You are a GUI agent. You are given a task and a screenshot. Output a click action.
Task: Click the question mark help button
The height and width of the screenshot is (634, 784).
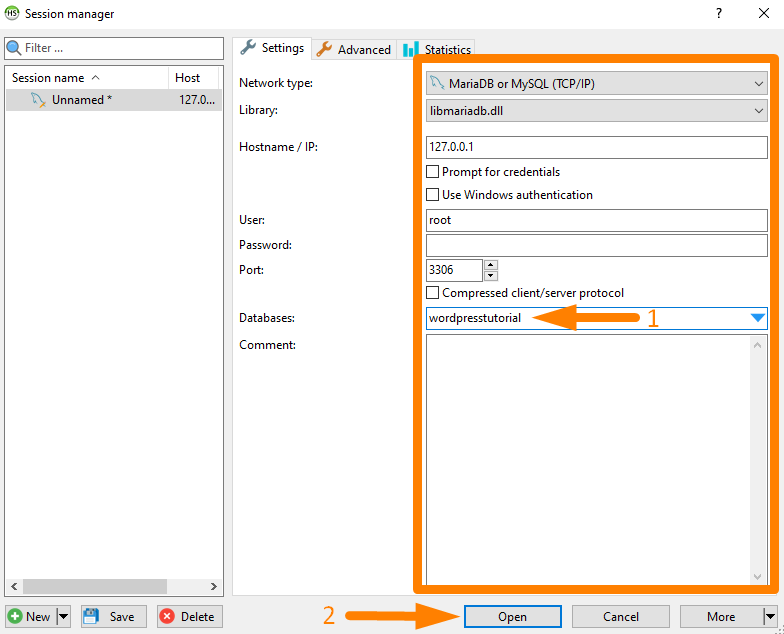coord(718,13)
